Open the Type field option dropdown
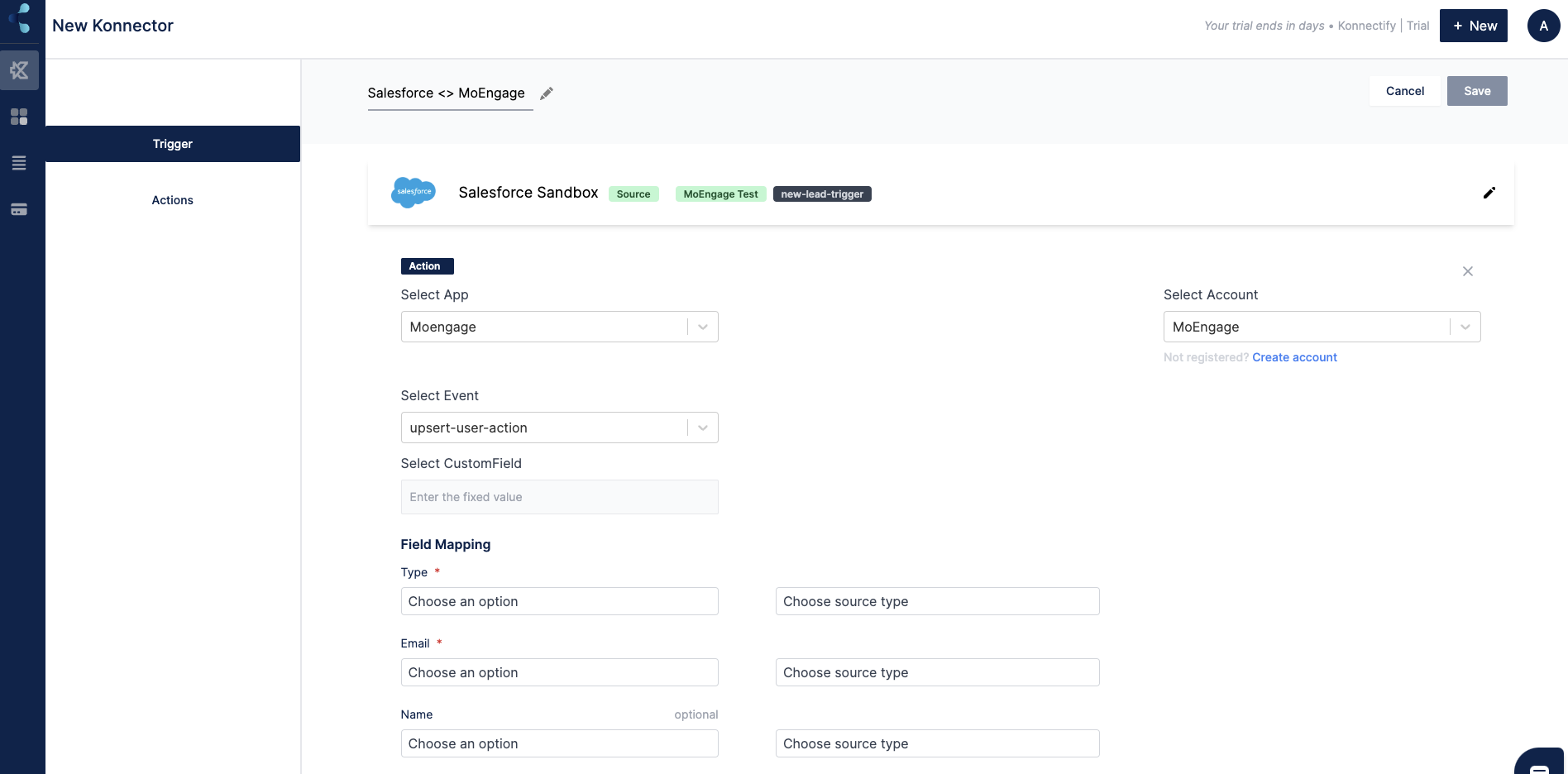1568x774 pixels. coord(560,601)
